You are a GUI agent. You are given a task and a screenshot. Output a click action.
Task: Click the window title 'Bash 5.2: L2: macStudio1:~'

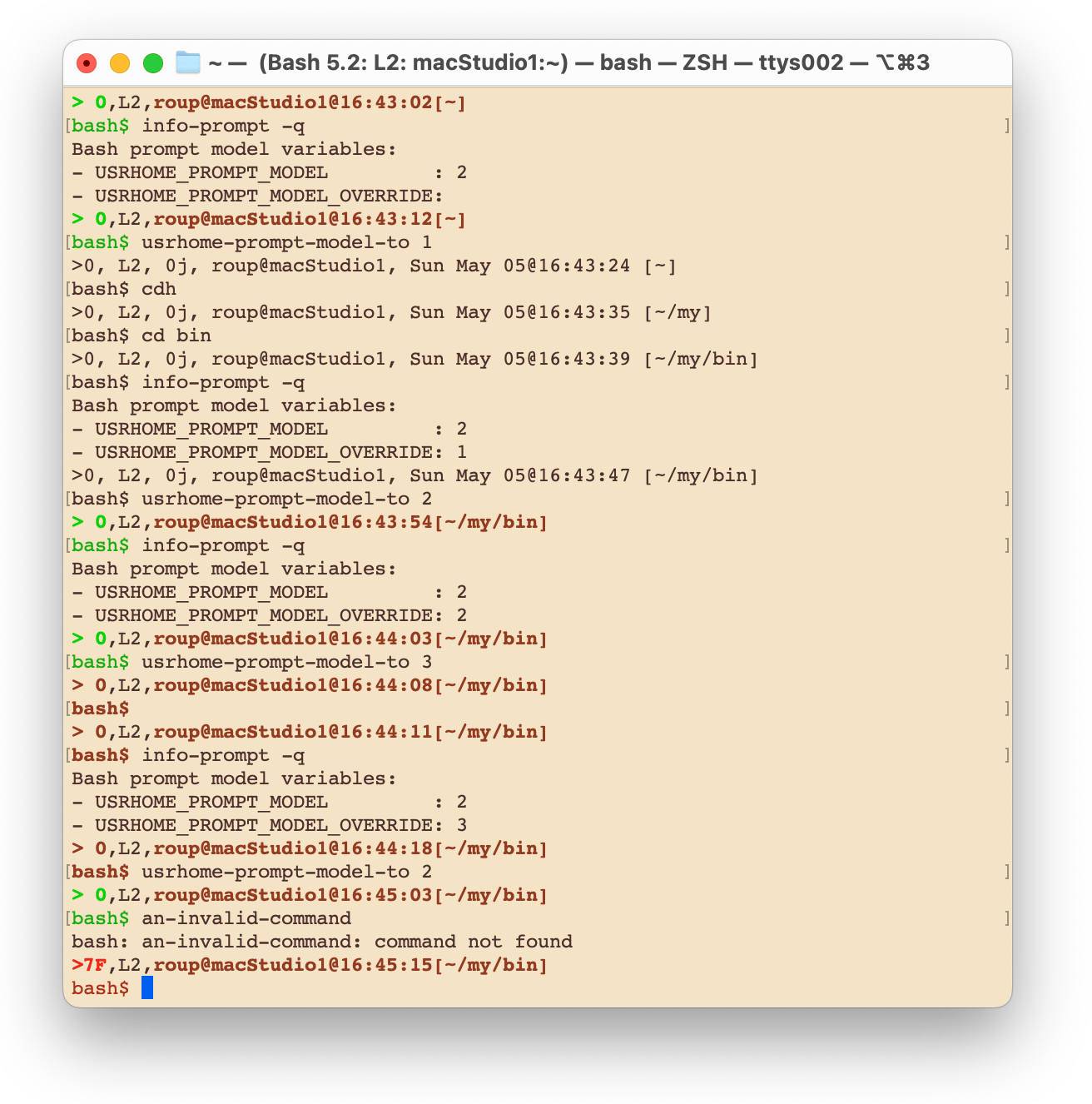point(414,62)
